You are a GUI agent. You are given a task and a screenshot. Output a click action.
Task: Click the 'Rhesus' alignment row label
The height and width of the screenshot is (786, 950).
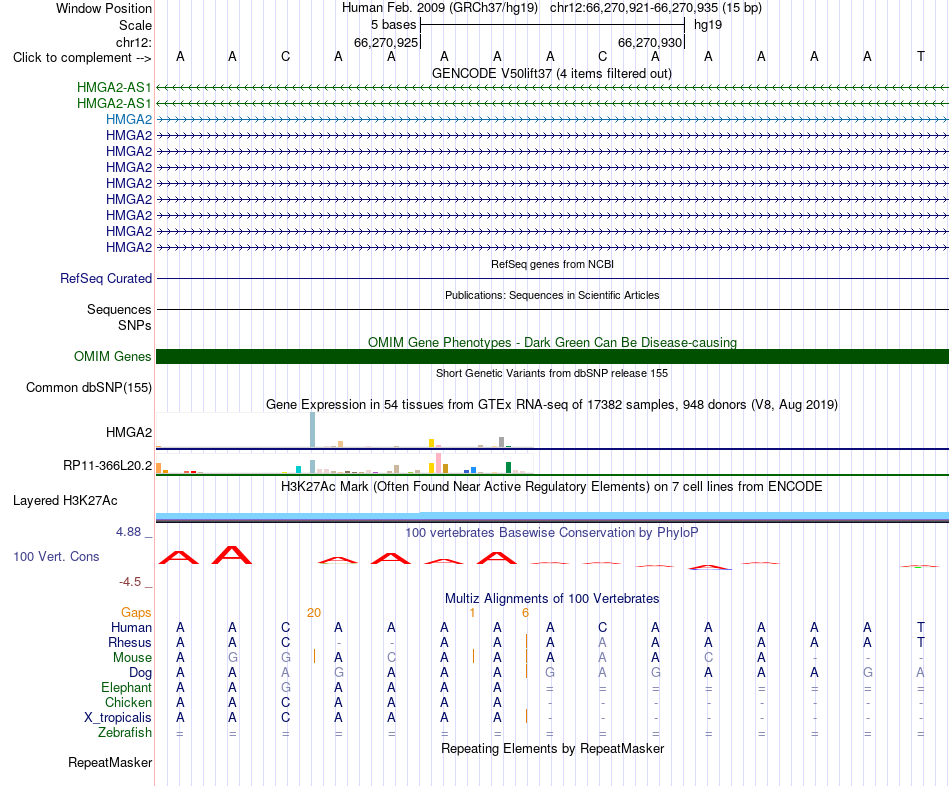[130, 642]
